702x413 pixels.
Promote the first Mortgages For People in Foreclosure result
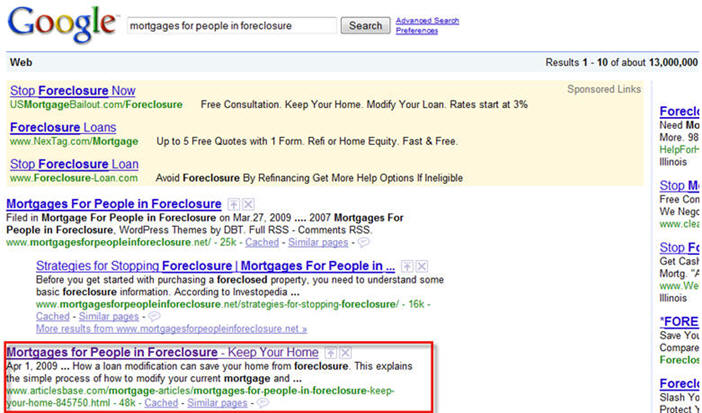[x=233, y=205]
